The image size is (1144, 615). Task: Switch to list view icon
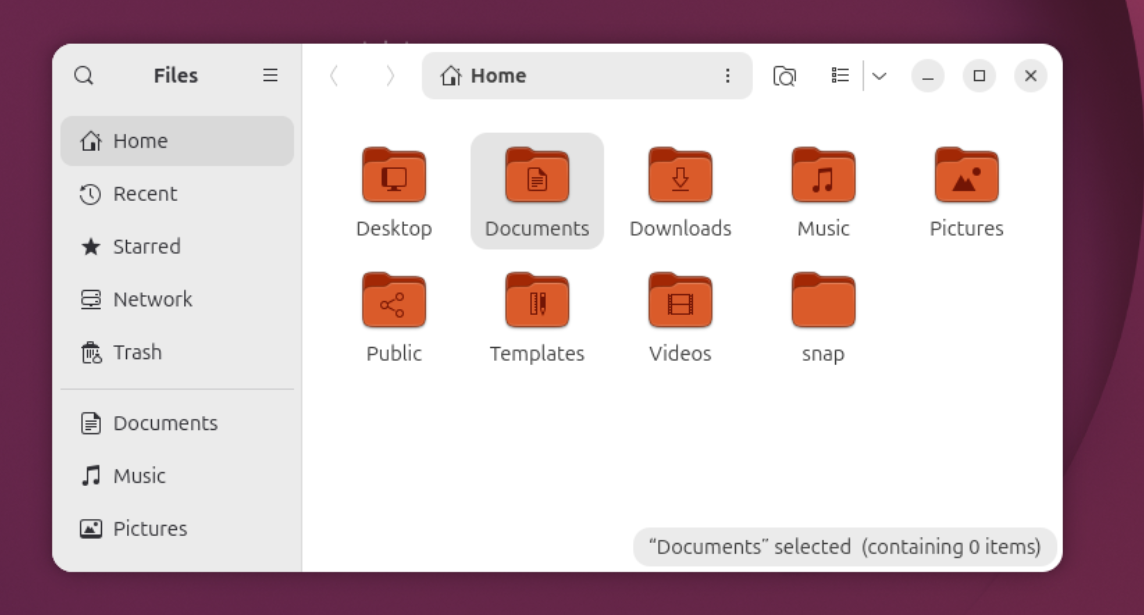click(840, 76)
